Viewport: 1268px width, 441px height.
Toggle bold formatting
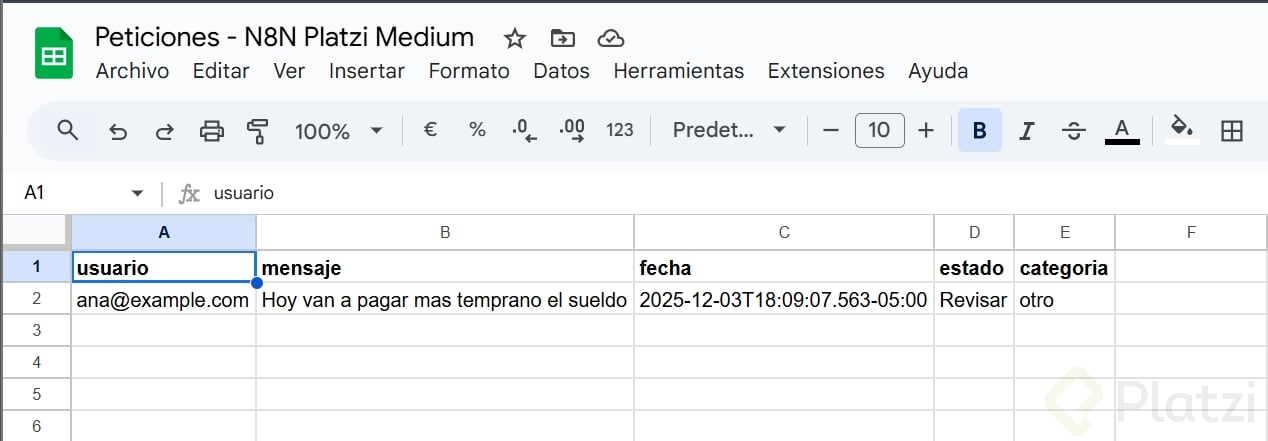980,130
